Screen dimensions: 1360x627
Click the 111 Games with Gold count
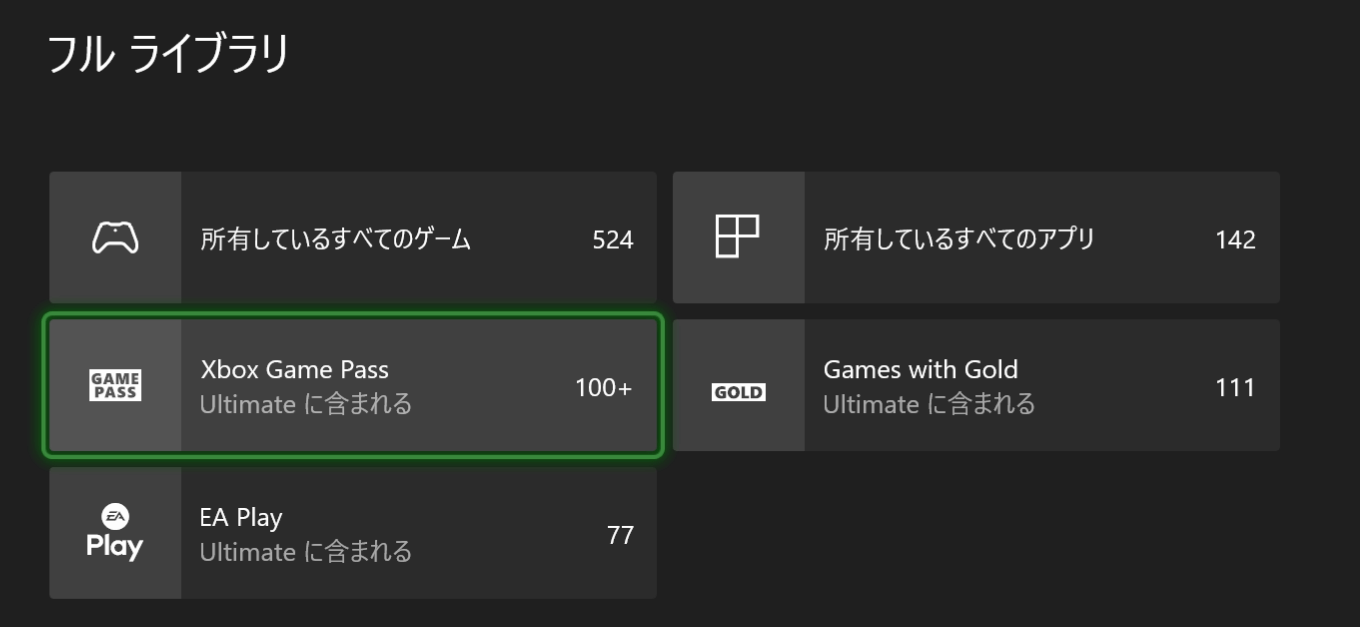[1235, 388]
